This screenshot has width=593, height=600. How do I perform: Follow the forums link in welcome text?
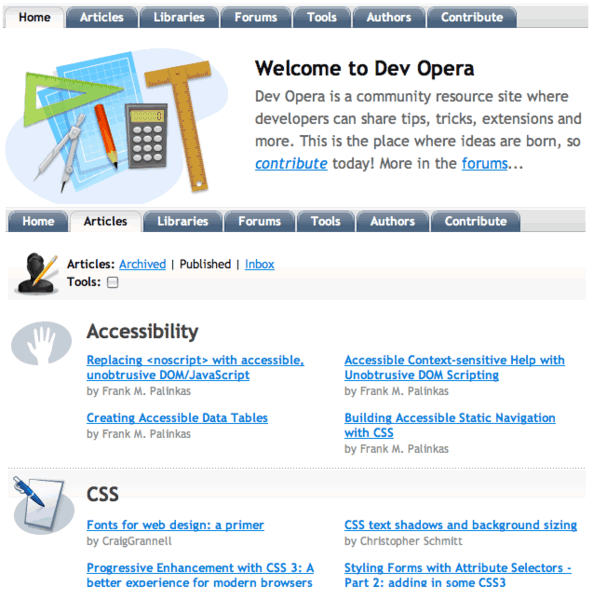[484, 164]
